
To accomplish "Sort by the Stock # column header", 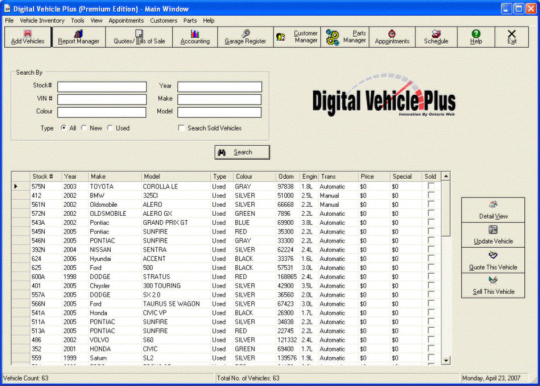I will point(45,177).
